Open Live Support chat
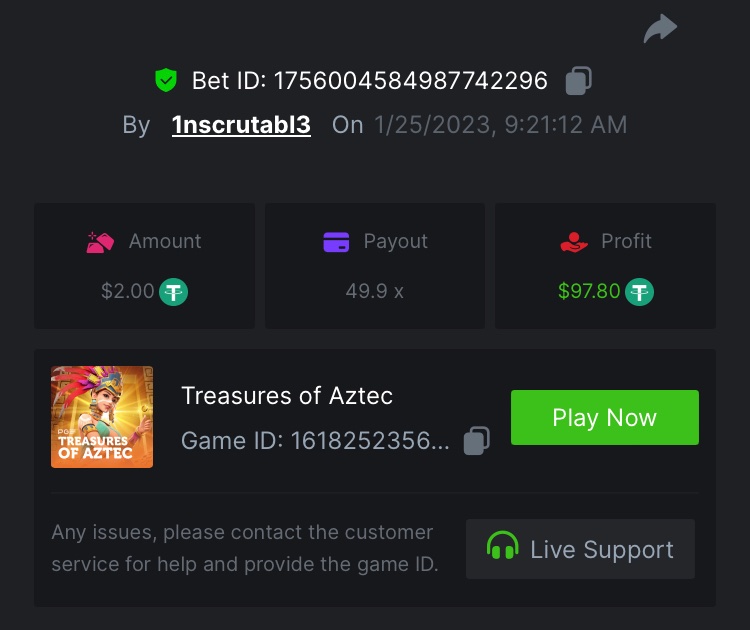The height and width of the screenshot is (630, 750). click(580, 549)
